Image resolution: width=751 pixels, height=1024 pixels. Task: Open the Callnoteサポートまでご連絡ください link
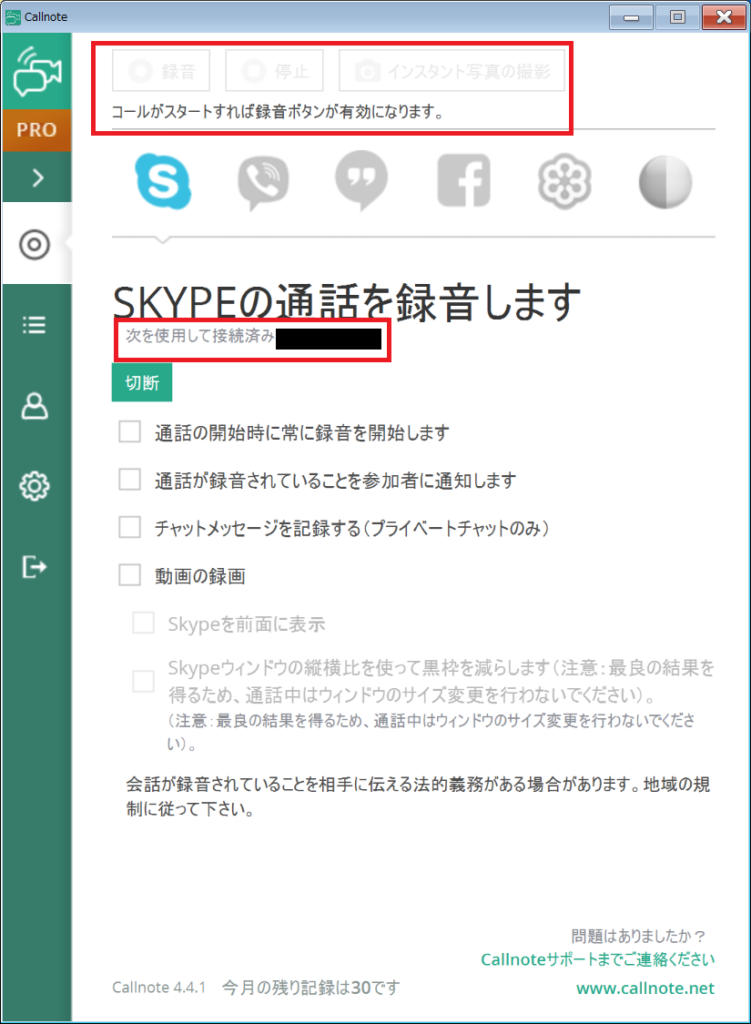click(598, 959)
